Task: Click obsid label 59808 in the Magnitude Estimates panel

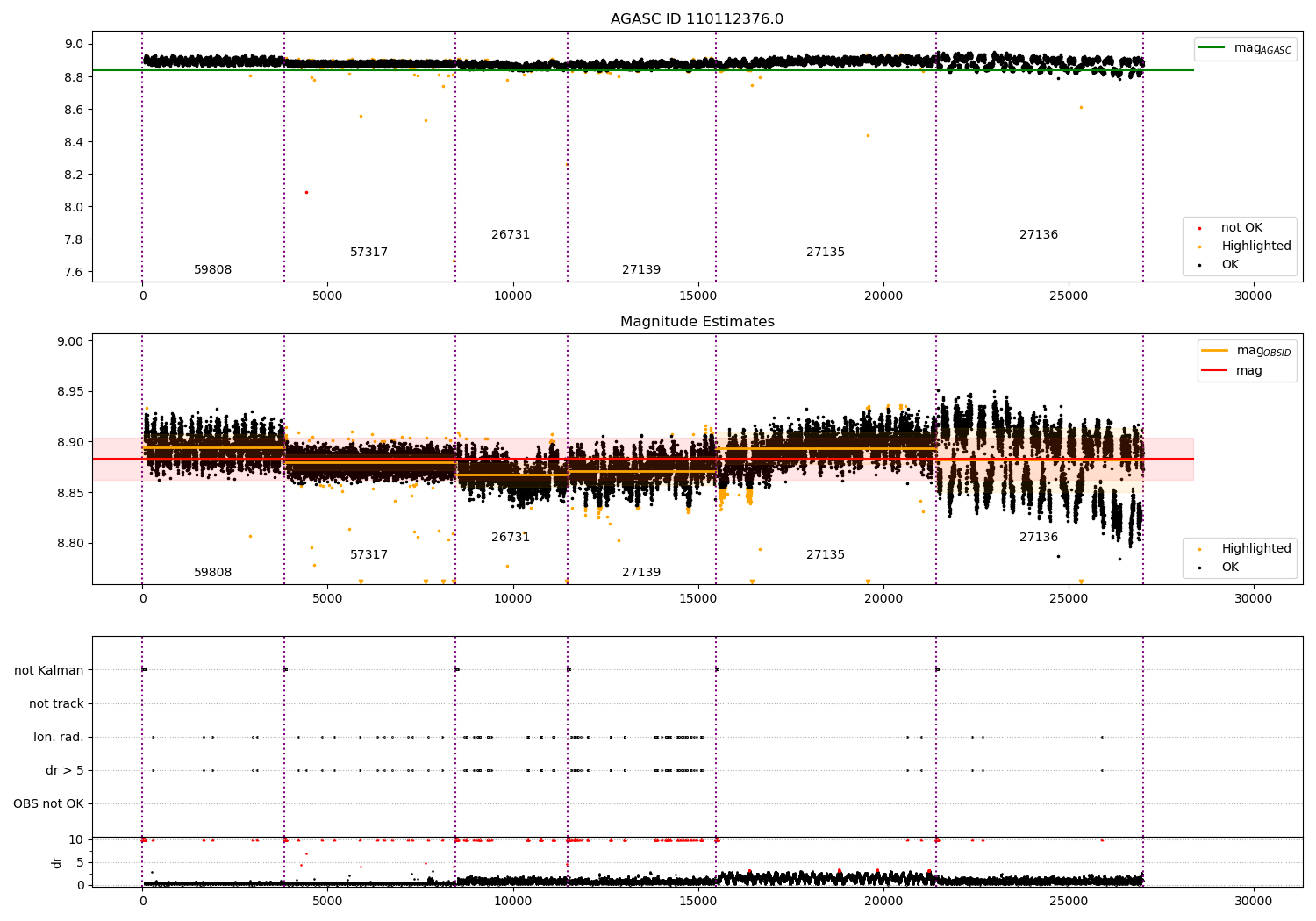Action: (213, 573)
